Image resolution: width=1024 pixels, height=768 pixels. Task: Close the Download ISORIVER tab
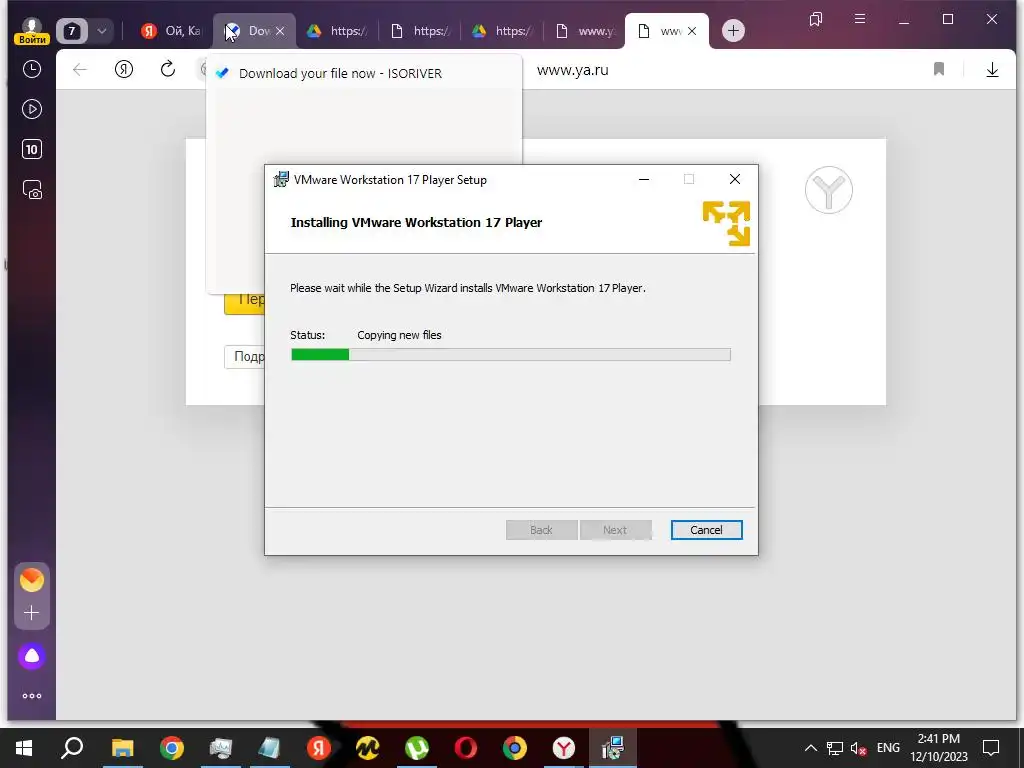point(280,31)
